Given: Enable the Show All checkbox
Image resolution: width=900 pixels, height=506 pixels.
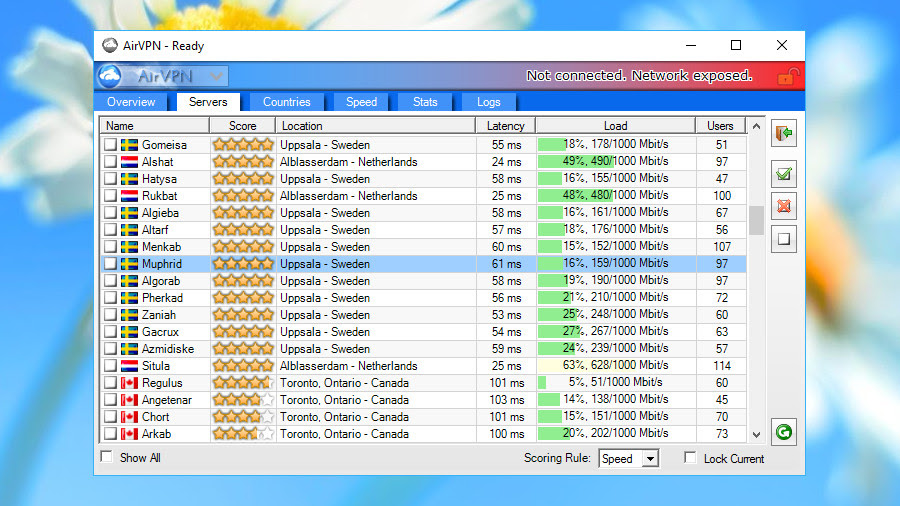Looking at the screenshot, I should point(107,457).
